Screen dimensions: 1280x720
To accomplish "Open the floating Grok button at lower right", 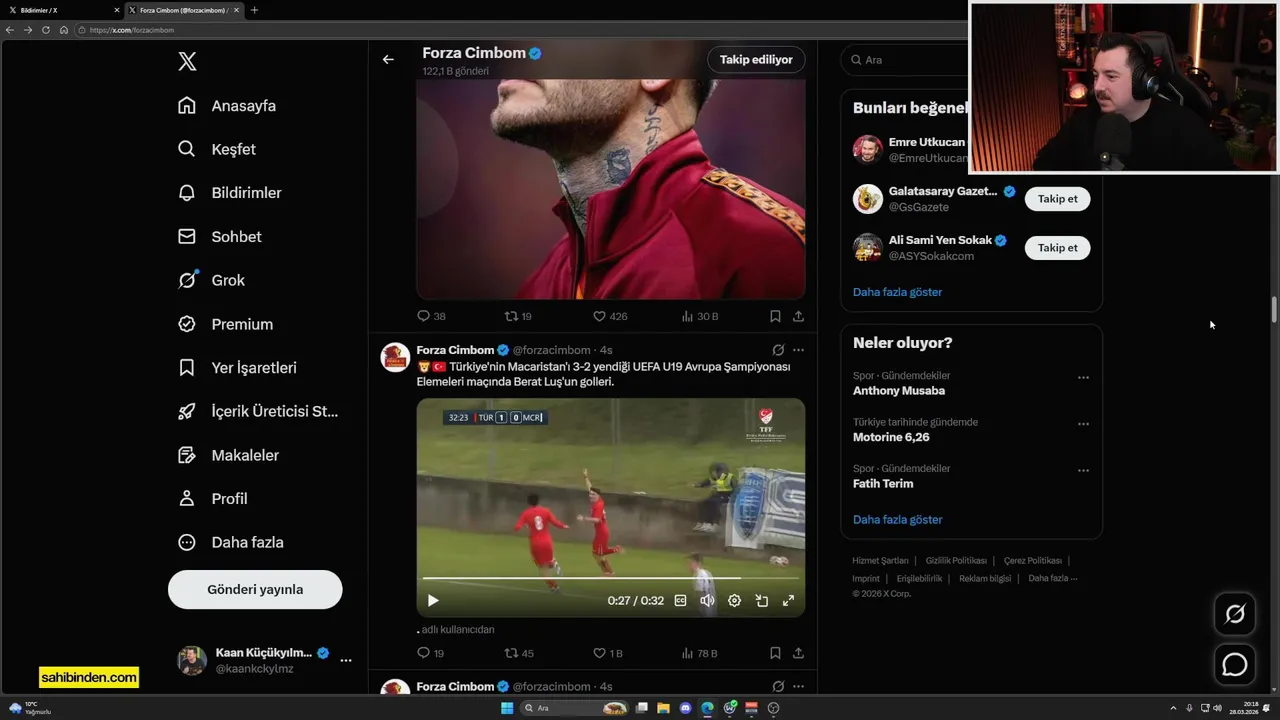I will [1235, 614].
